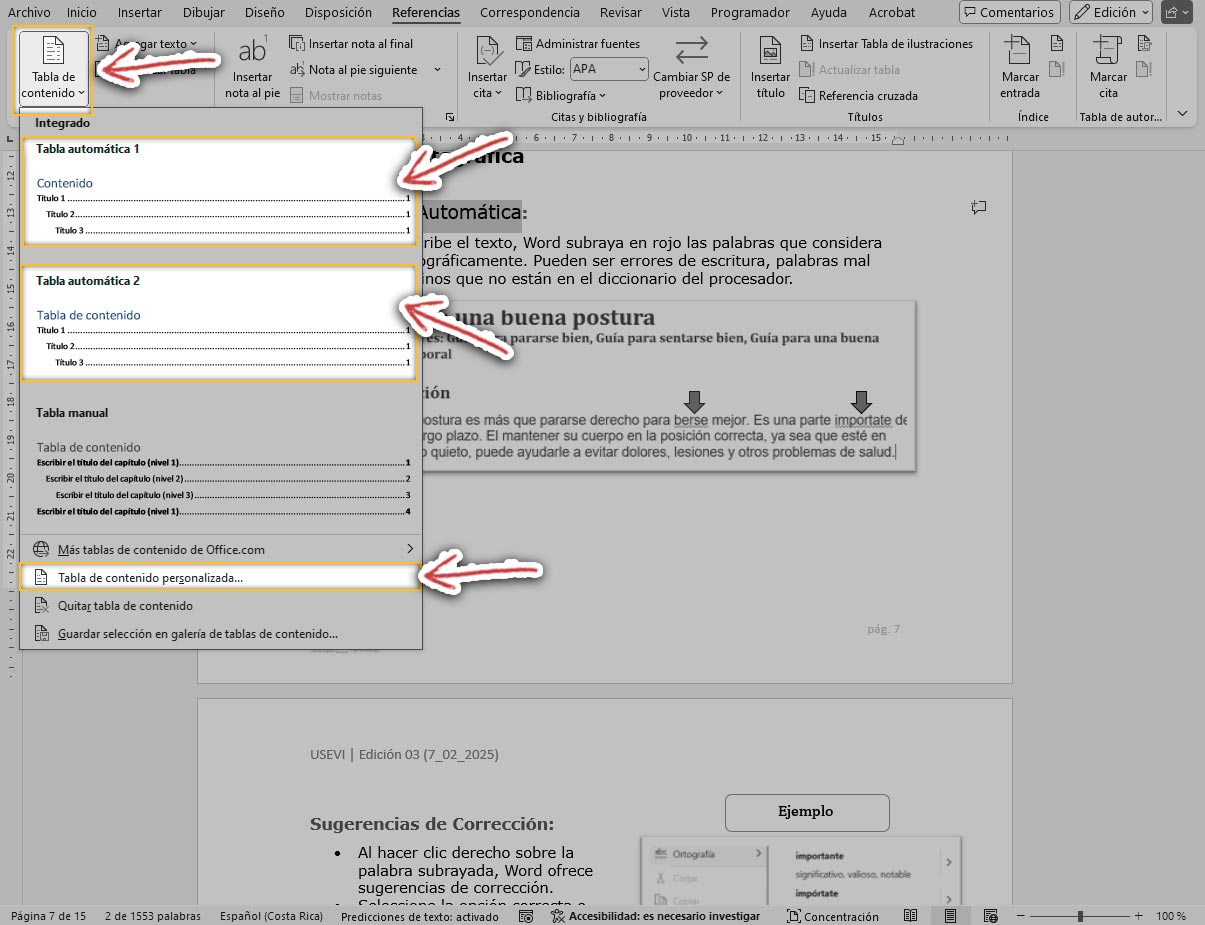Screen dimensions: 1205x925
Task: Click Marcar cita icon
Action: pos(1107,52)
